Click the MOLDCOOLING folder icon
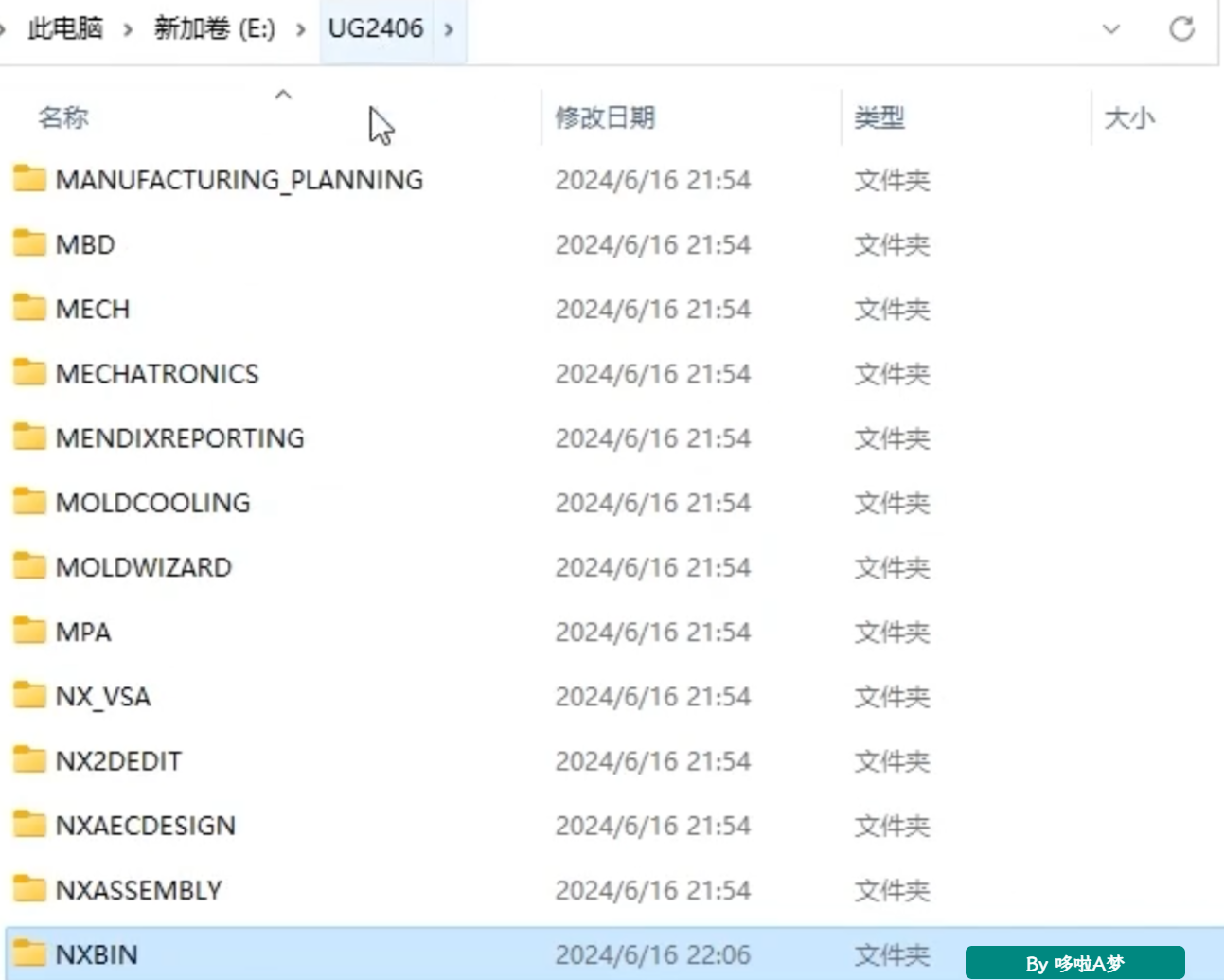1224x980 pixels. (x=29, y=501)
